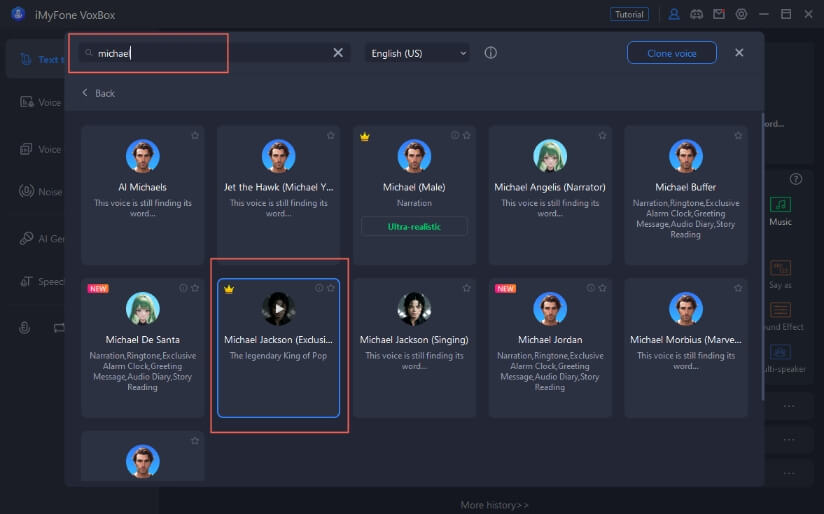The image size is (824, 514).
Task: Open info icon on Michael De Santa card
Action: tap(183, 288)
